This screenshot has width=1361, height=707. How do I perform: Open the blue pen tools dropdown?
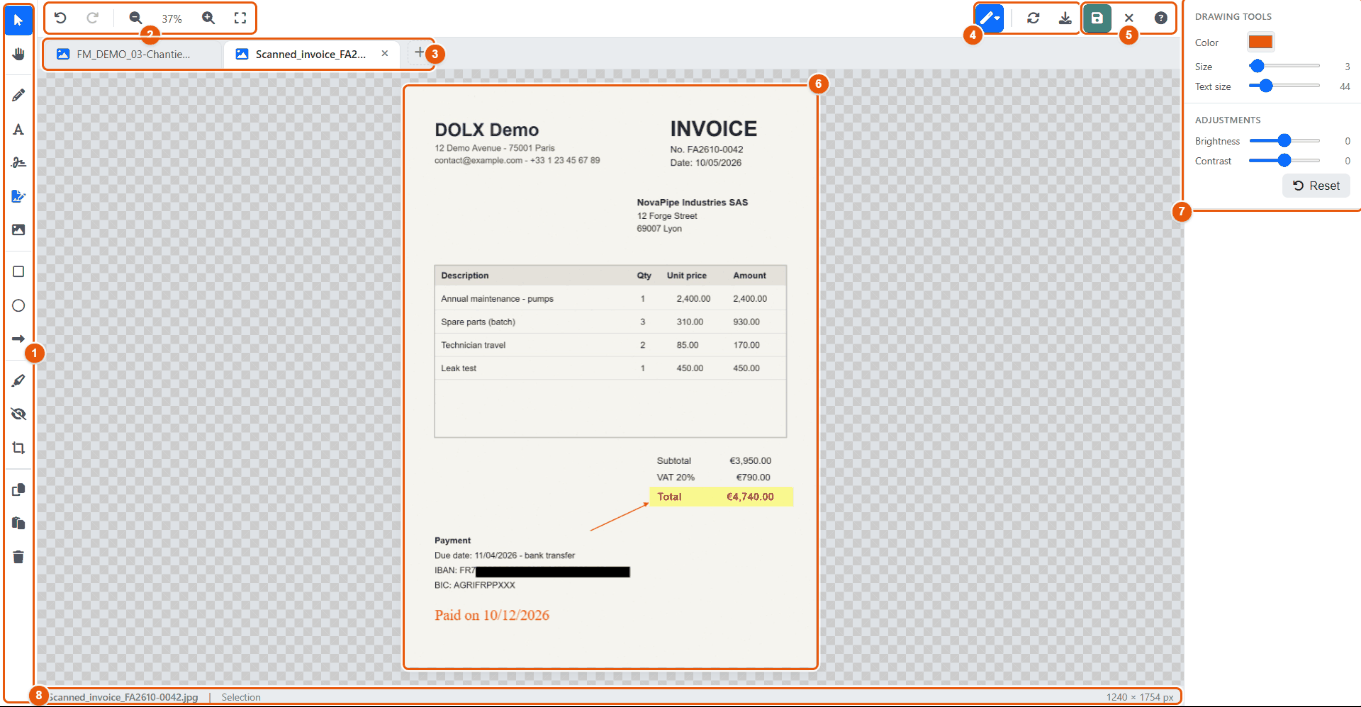[x=989, y=18]
